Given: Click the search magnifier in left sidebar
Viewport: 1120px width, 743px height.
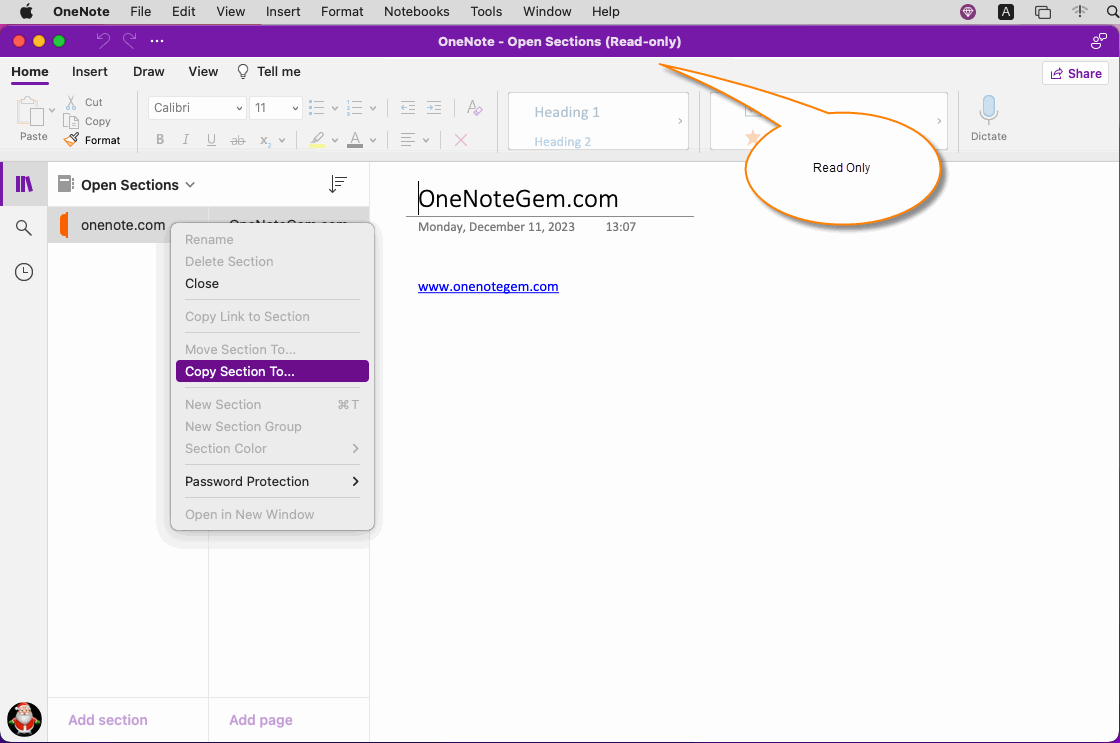Looking at the screenshot, I should pos(24,228).
